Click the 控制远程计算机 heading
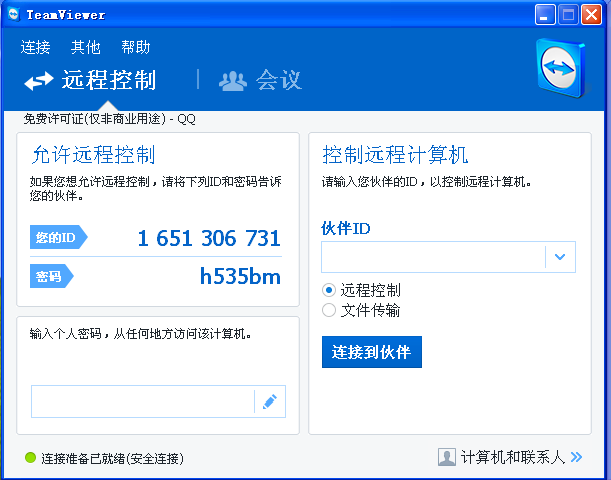The width and height of the screenshot is (611, 480). coord(395,155)
